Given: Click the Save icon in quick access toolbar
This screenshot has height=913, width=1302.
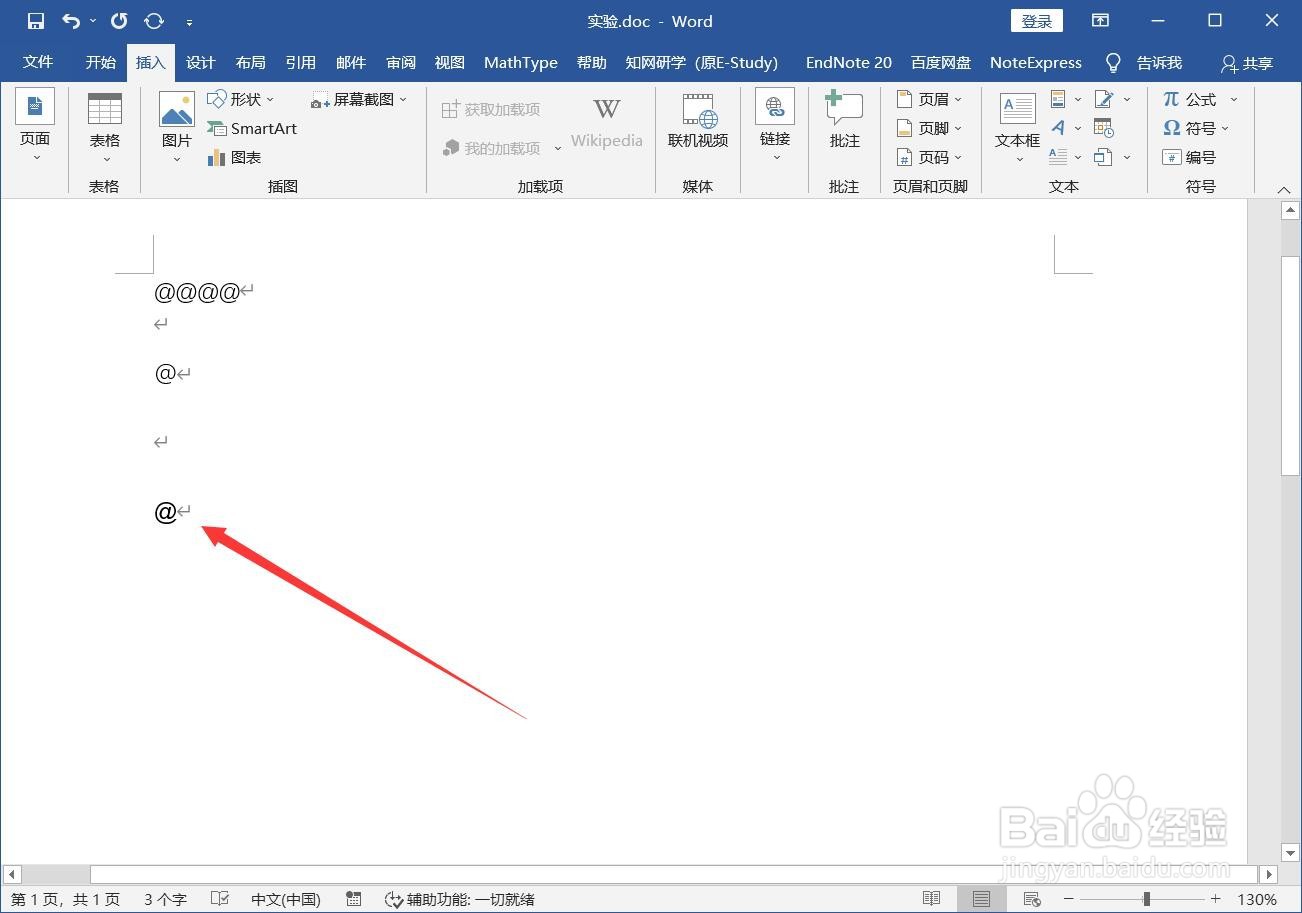Looking at the screenshot, I should click(x=36, y=21).
